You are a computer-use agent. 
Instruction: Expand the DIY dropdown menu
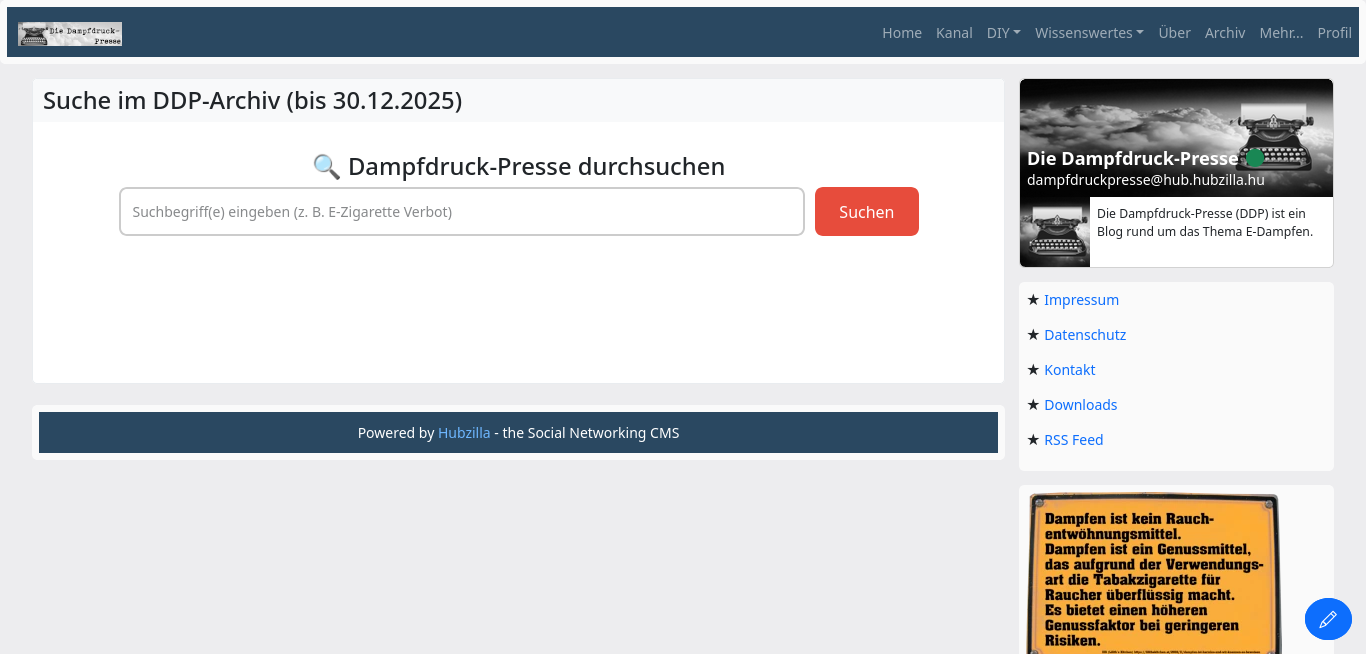point(1003,33)
